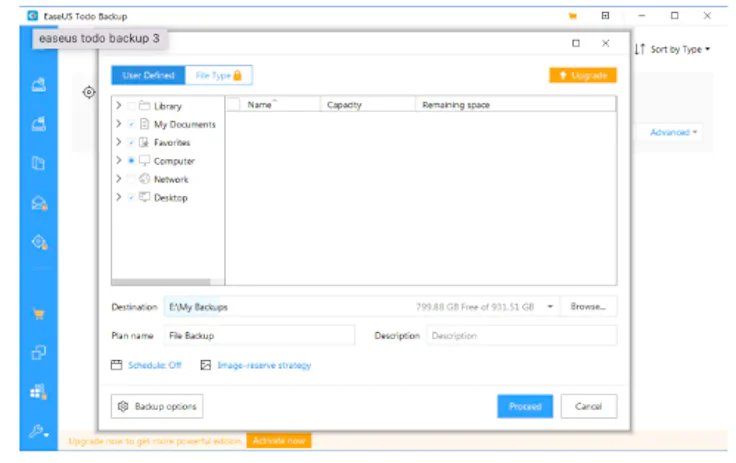This screenshot has width=736, height=463.
Task: Uncheck the My Documents checkbox
Action: [x=131, y=124]
